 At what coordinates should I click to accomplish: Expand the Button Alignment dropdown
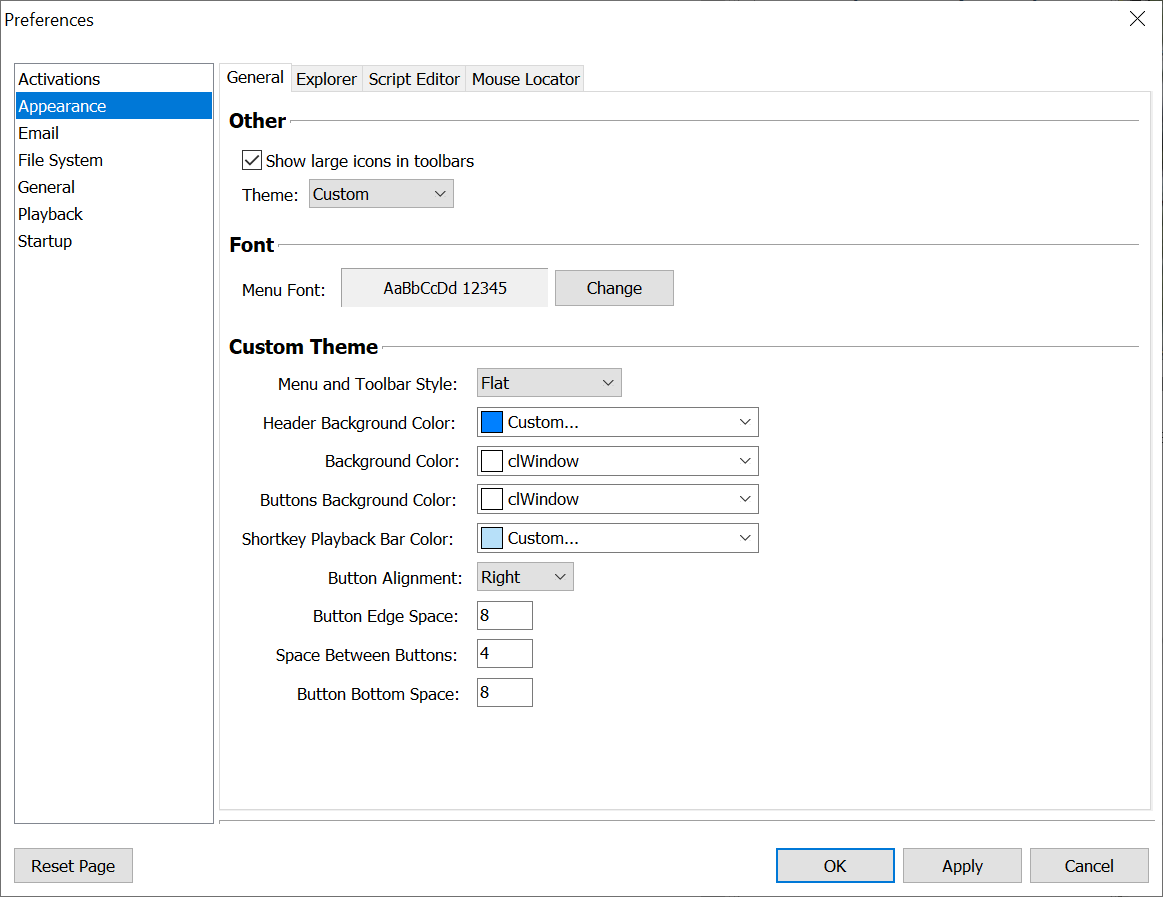525,577
